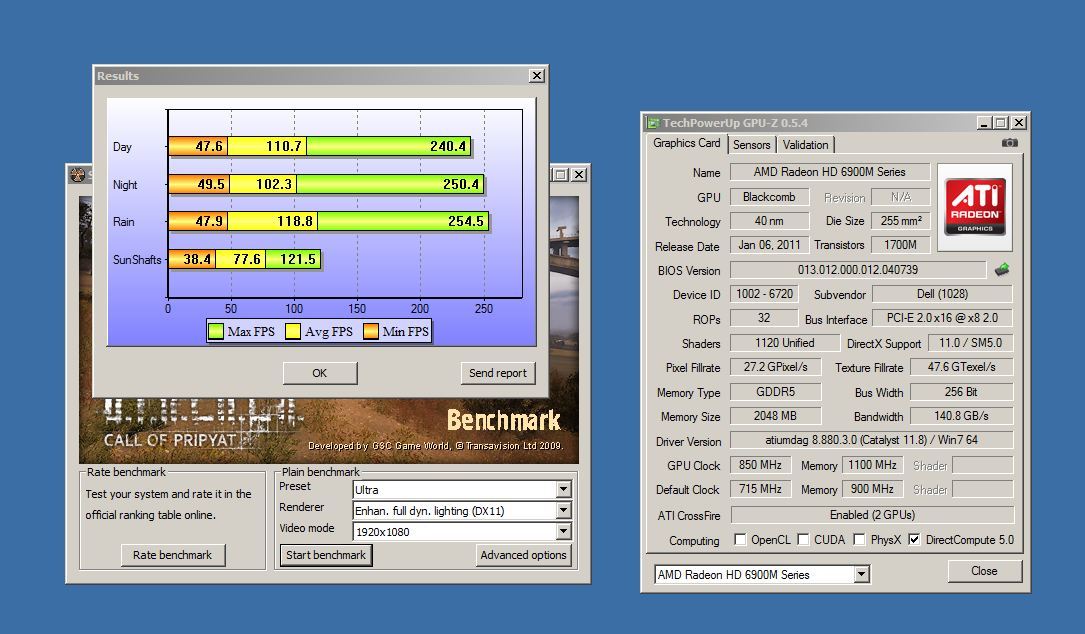Click the green Max FPS legend swatch
The height and width of the screenshot is (634, 1085).
(217, 332)
